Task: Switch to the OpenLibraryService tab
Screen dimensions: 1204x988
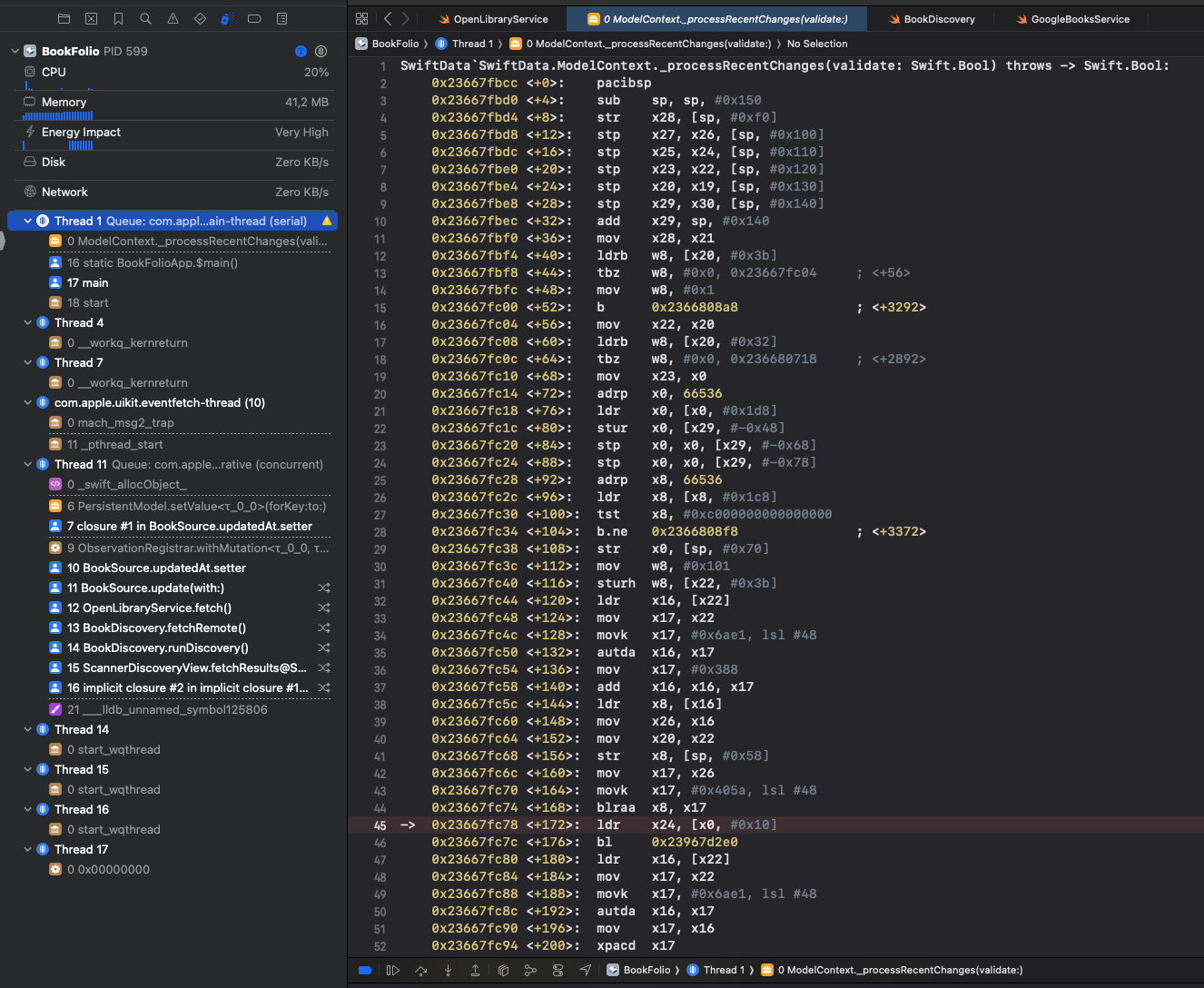Action: point(500,19)
